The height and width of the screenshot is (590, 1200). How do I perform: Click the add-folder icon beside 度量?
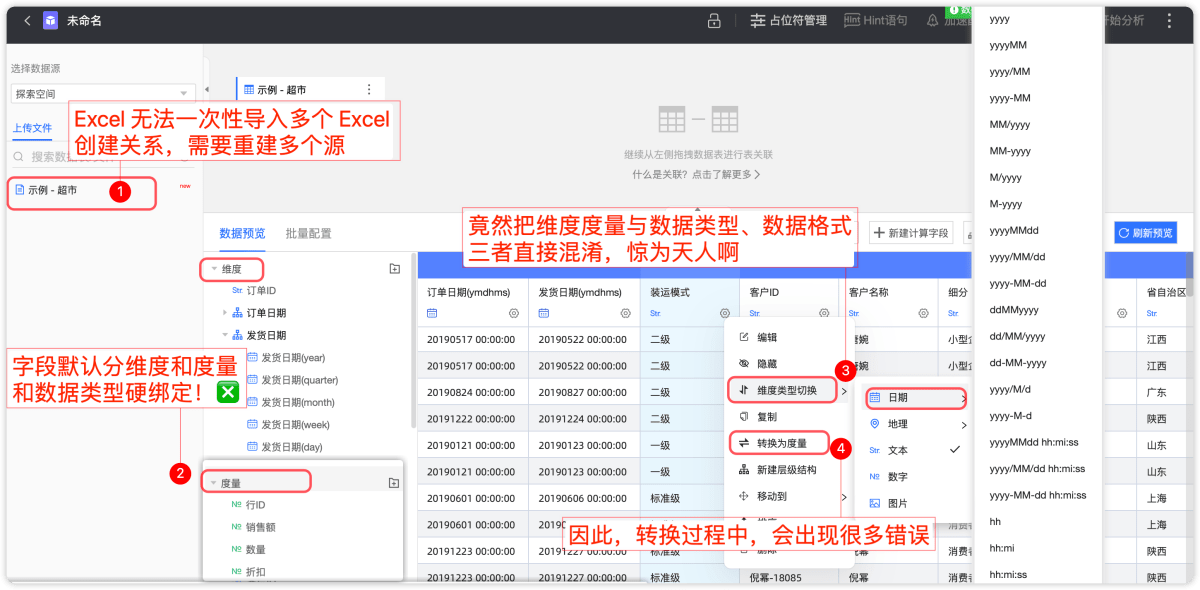click(394, 483)
